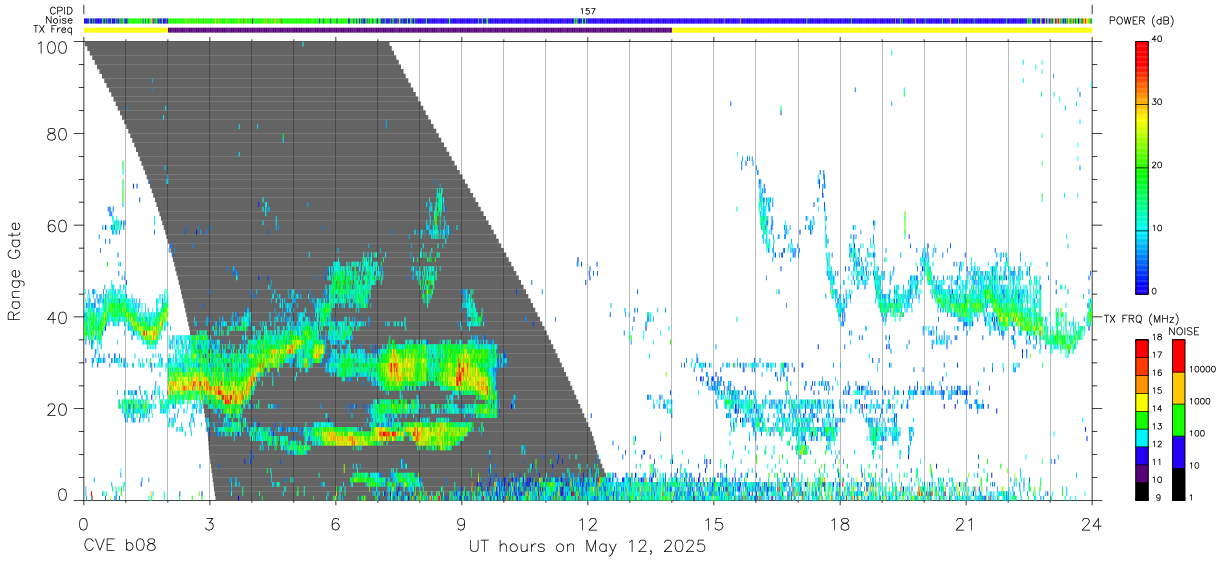Click the 21 hour label on UT axis

(966, 522)
